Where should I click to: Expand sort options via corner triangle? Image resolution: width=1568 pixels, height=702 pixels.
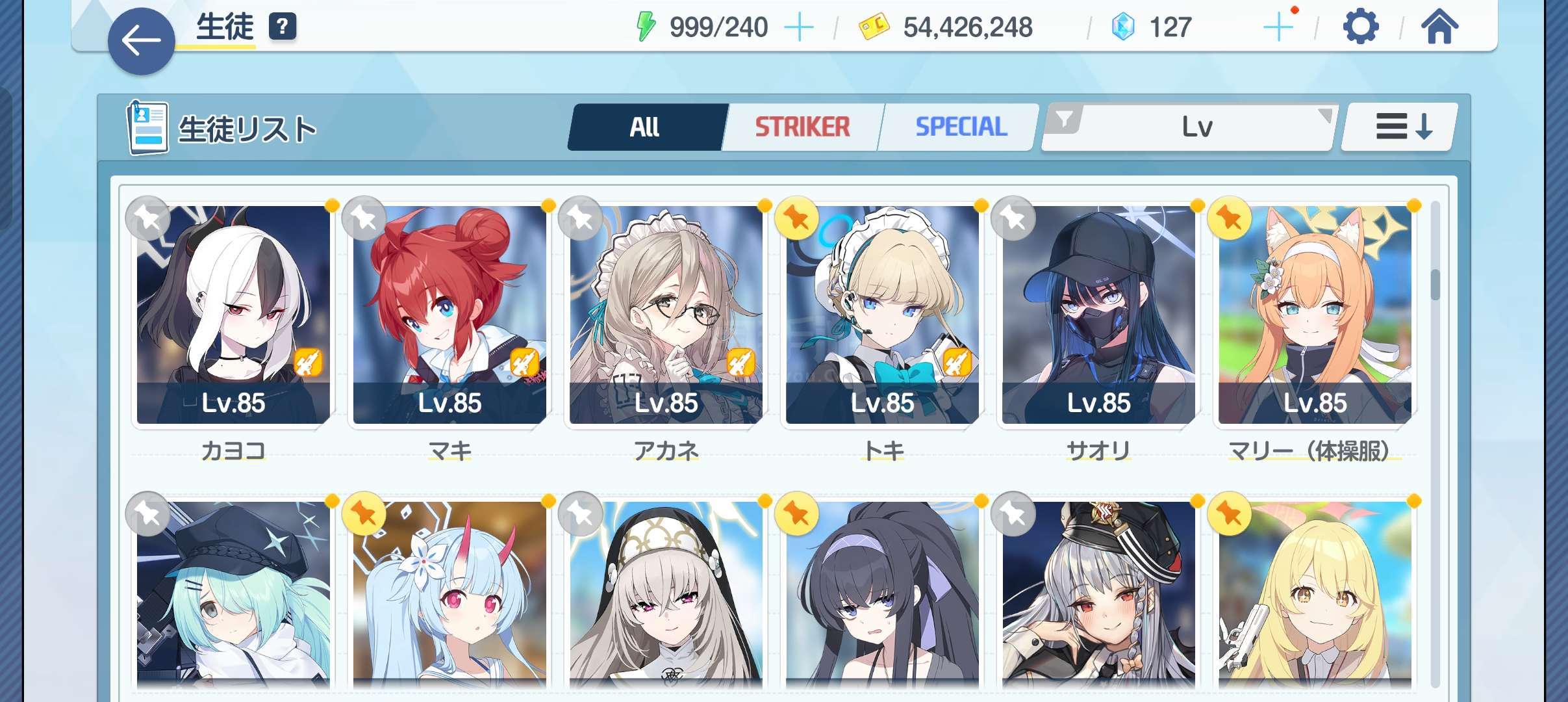click(x=1325, y=115)
